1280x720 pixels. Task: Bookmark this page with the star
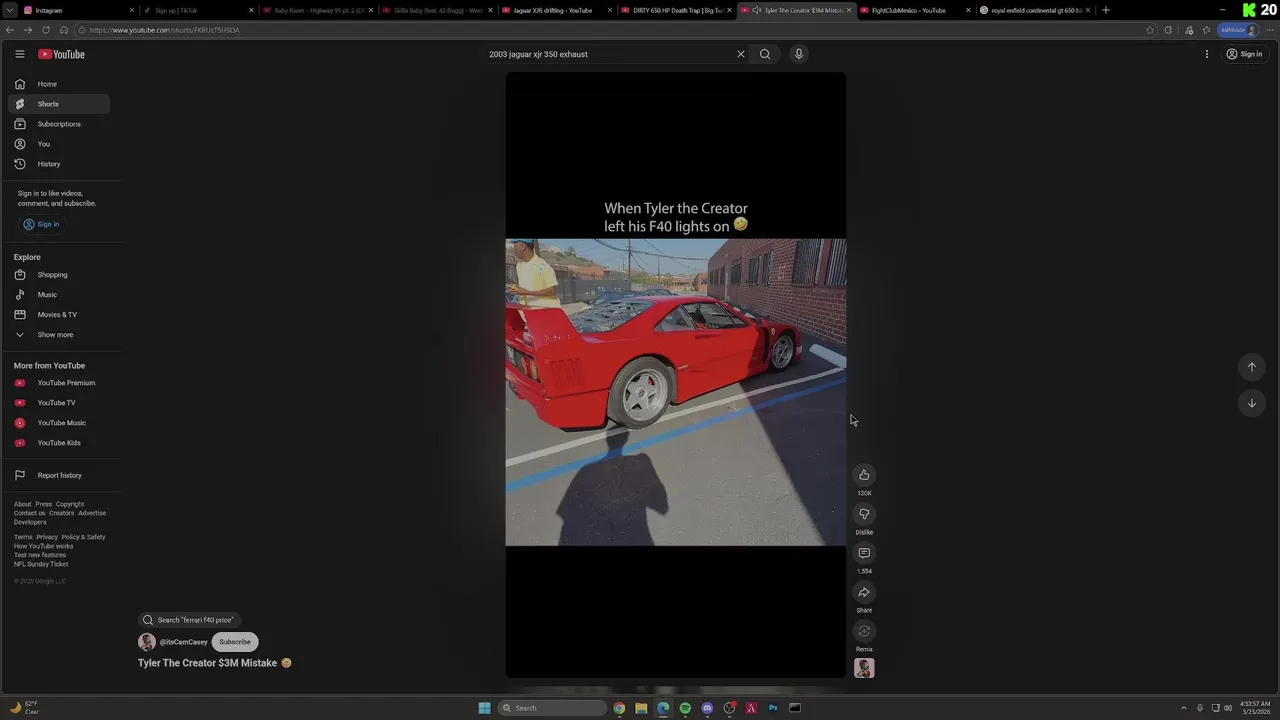(x=1150, y=30)
